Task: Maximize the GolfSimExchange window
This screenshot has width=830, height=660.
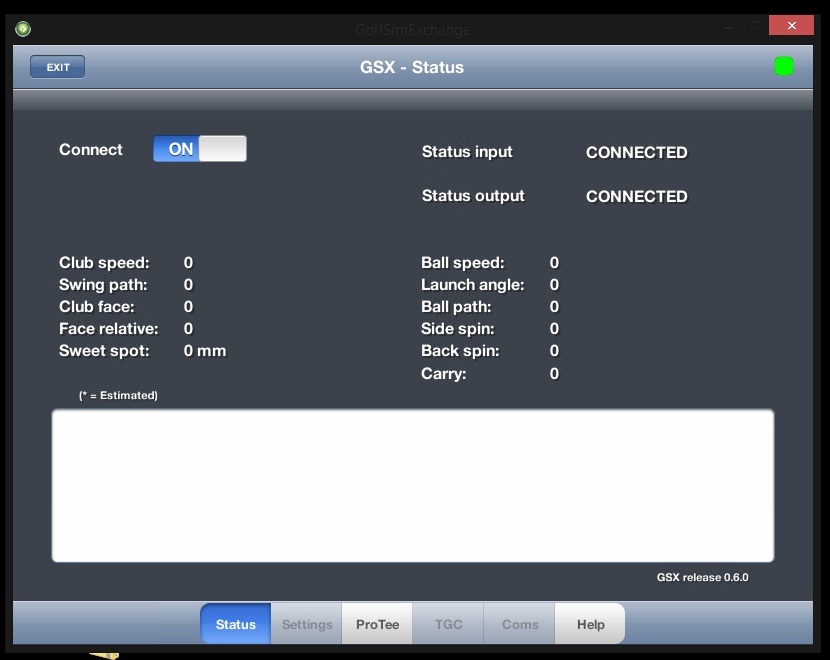Action: pos(756,27)
